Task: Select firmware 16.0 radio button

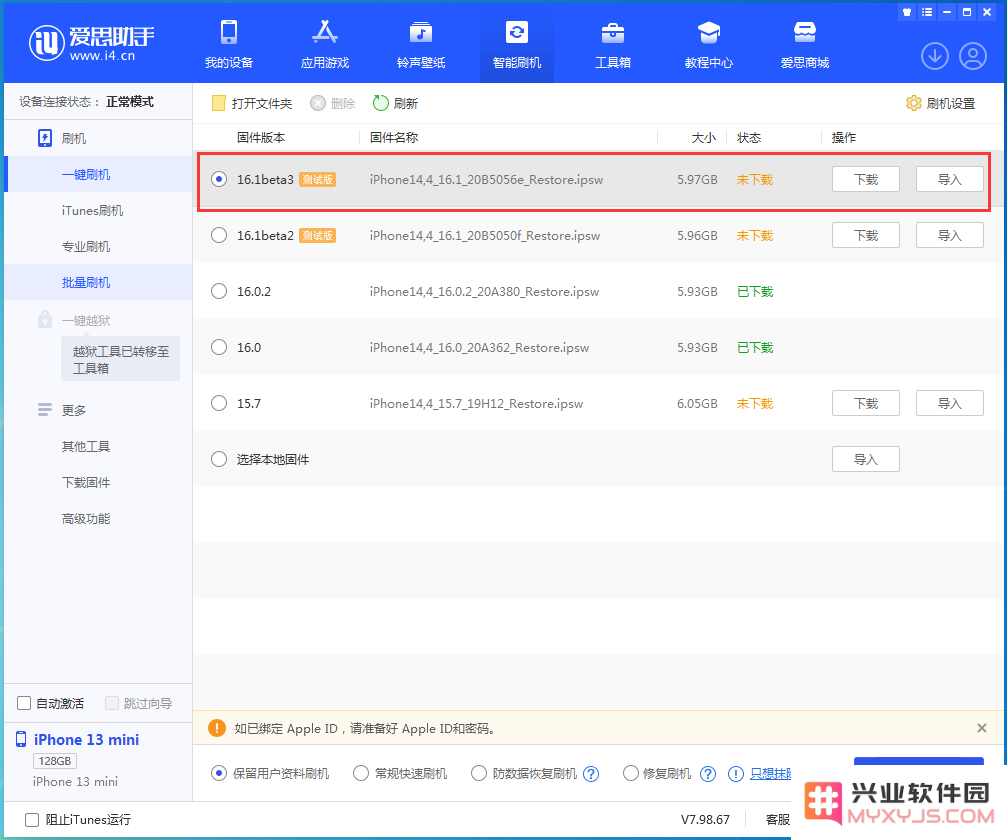Action: [219, 347]
